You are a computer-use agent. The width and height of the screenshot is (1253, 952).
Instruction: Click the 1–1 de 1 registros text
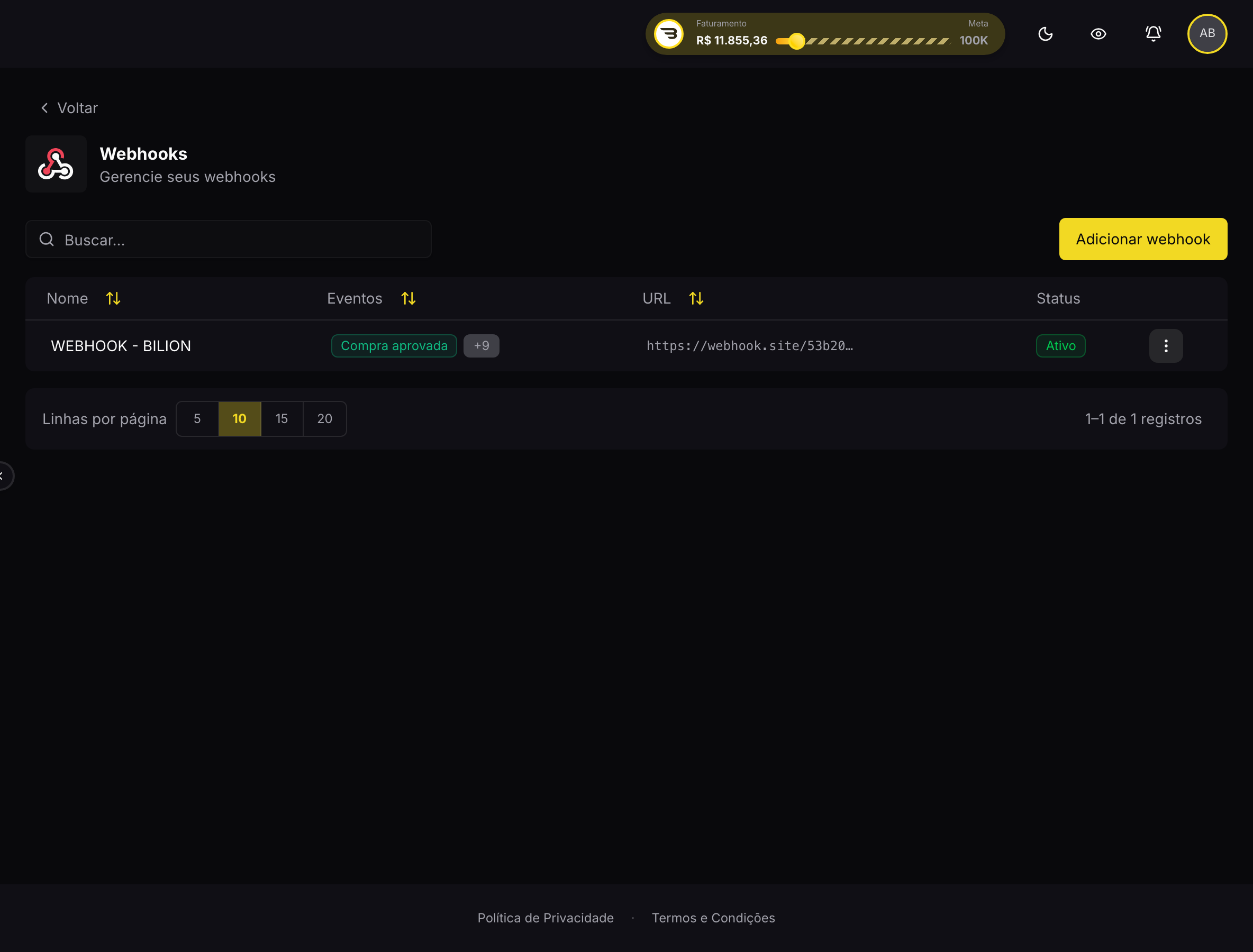[1143, 419]
